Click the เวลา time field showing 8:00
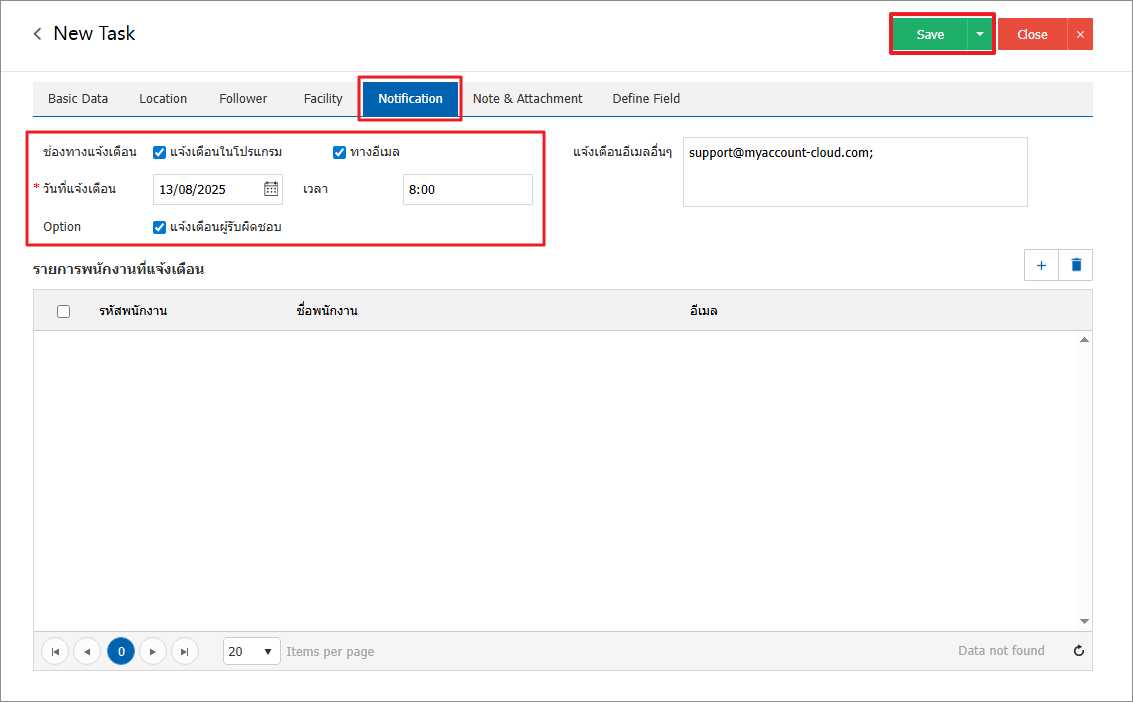The height and width of the screenshot is (702, 1133). [x=467, y=189]
